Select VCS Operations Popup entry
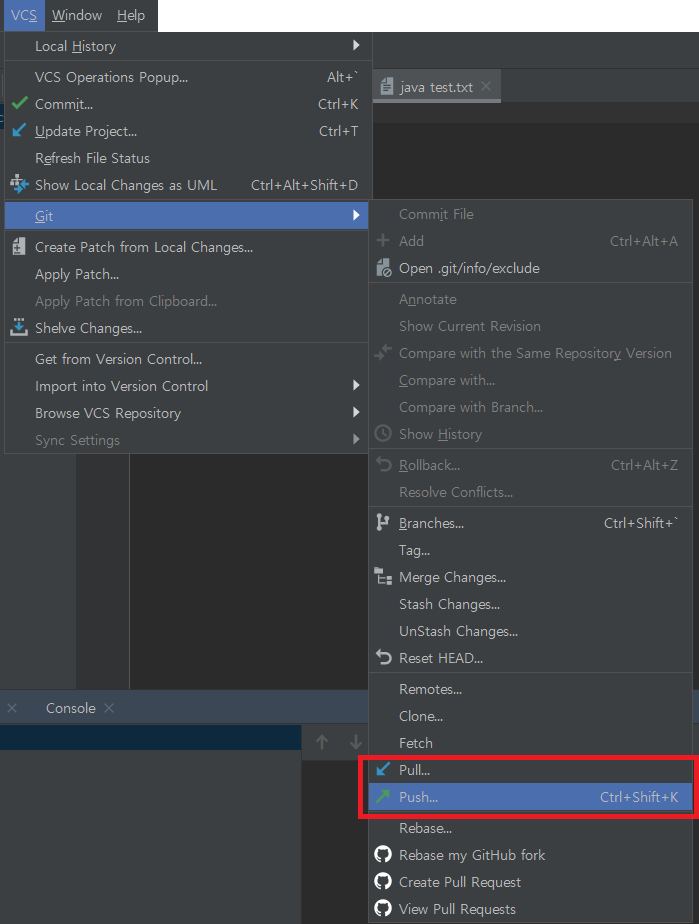This screenshot has height=924, width=699. click(x=187, y=77)
